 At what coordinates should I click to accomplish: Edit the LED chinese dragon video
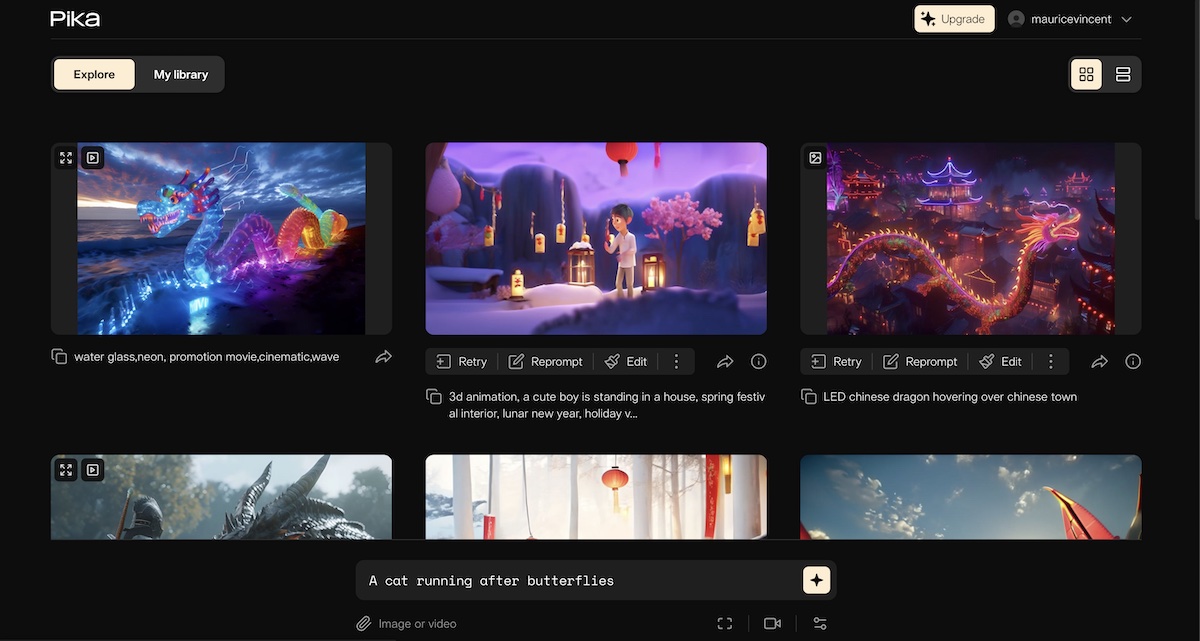pyautogui.click(x=1001, y=362)
